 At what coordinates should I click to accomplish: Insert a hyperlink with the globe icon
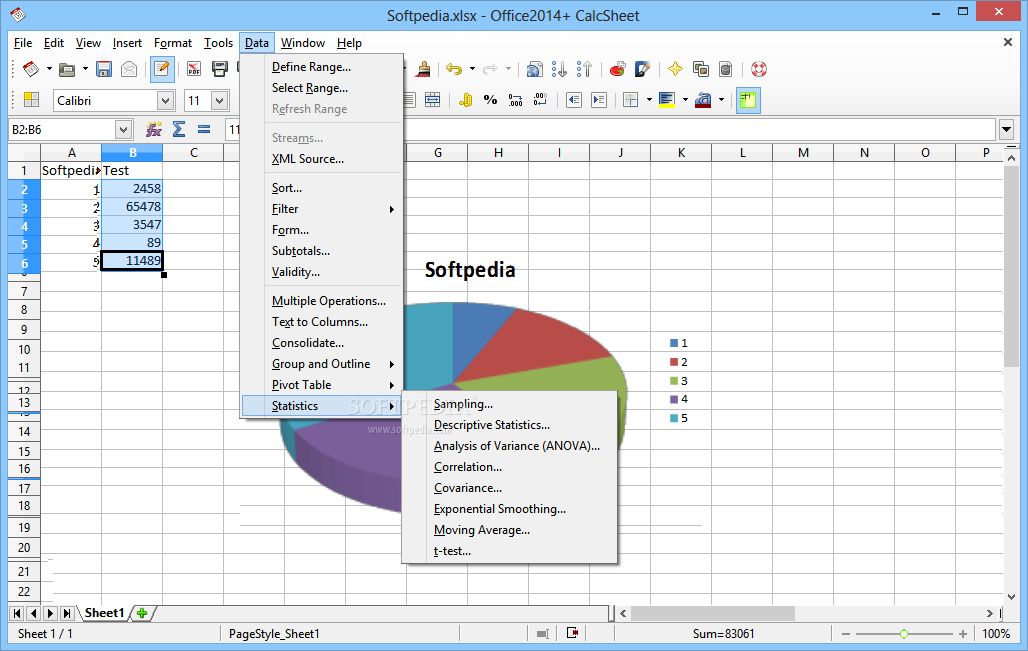535,69
